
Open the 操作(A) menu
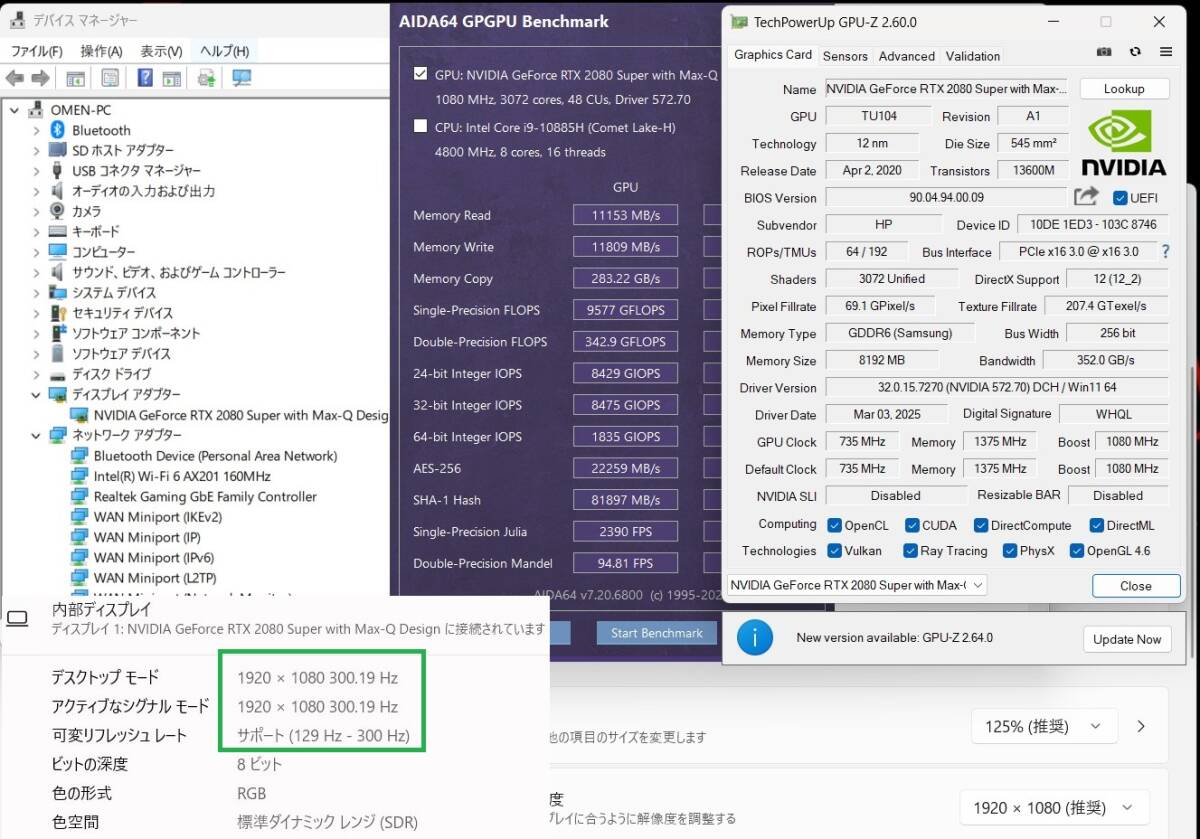pyautogui.click(x=101, y=51)
